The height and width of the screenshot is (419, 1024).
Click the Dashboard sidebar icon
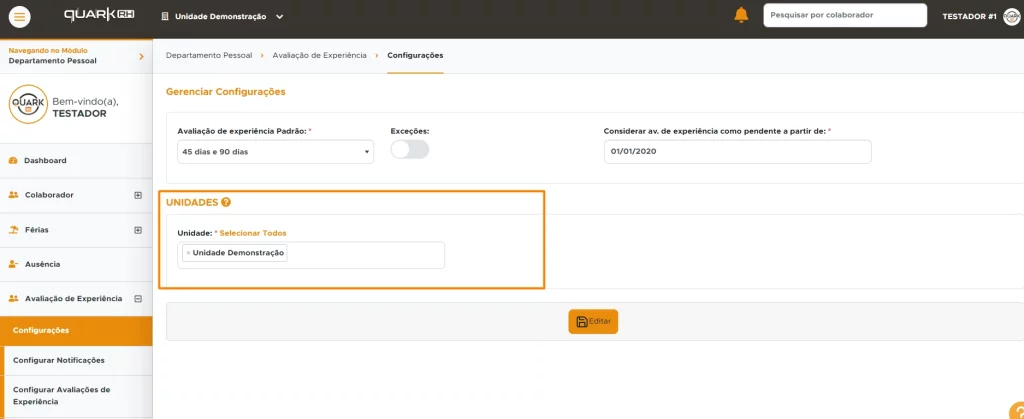[x=14, y=161]
